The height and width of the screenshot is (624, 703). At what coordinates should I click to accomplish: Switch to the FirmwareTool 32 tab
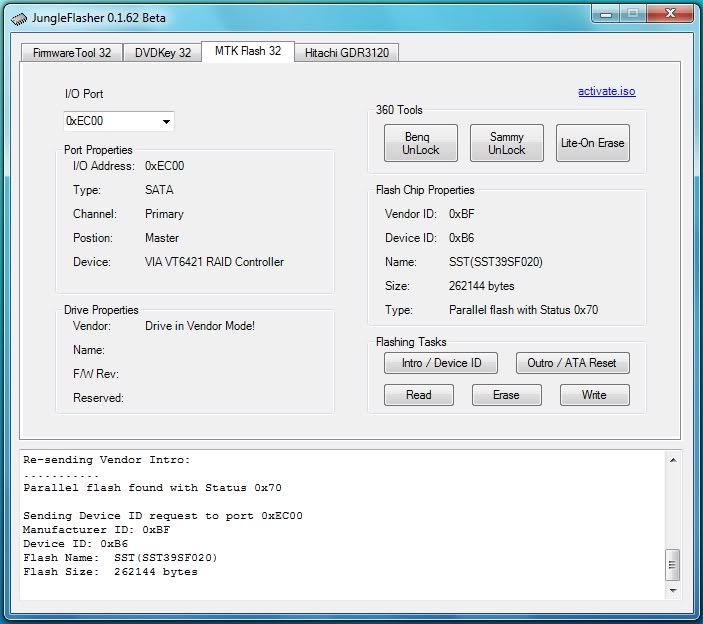click(72, 52)
